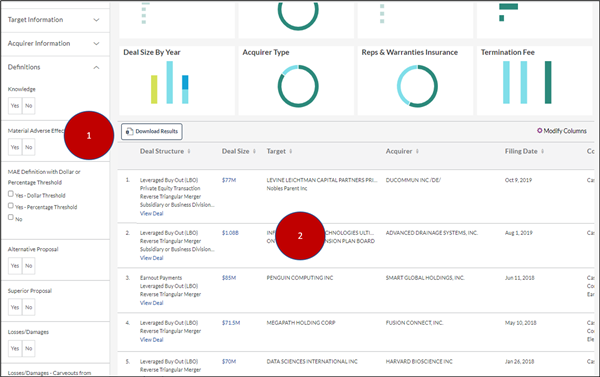Screen dimensions: 600x377
Task: Select Yes under Knowledge
Action: click(15, 106)
